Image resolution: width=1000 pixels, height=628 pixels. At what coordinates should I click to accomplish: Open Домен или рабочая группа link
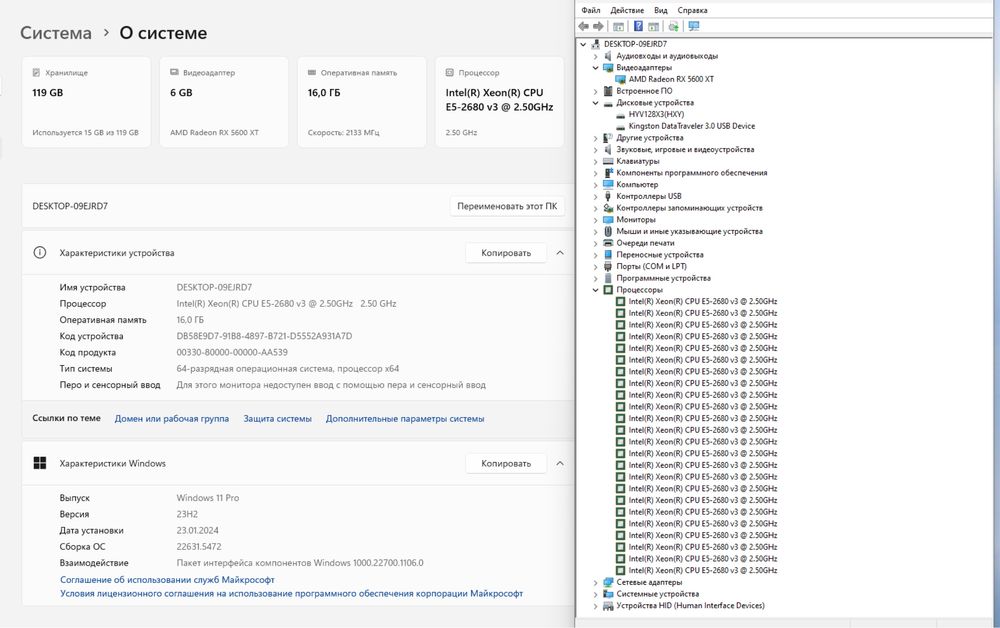(172, 419)
